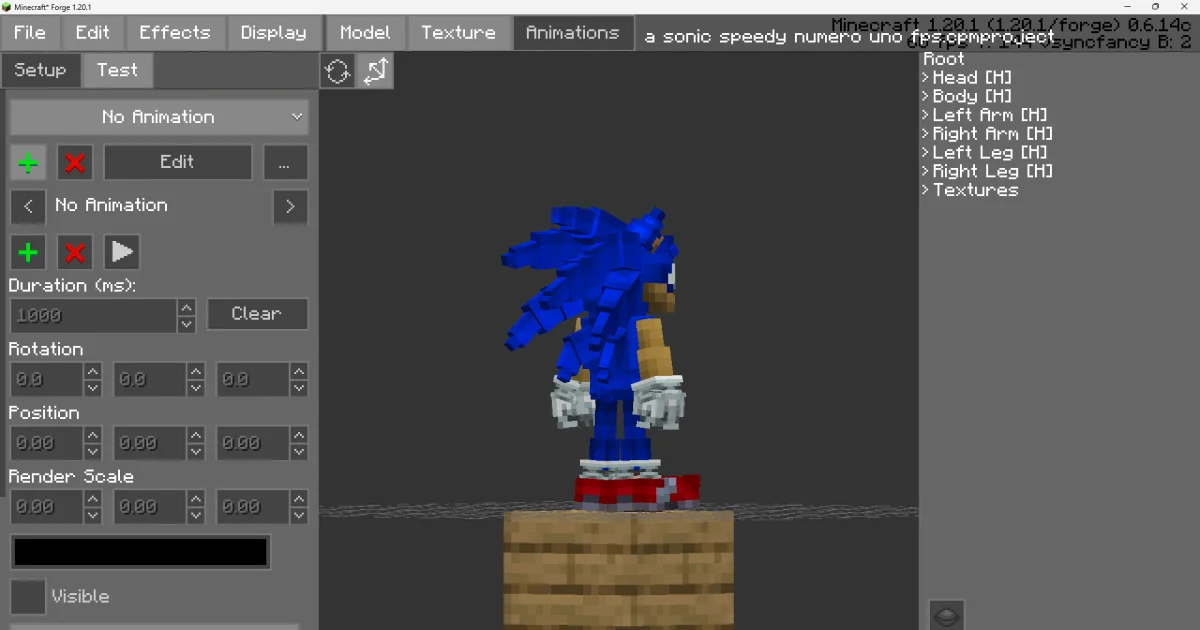
Task: Click the Clear button
Action: [257, 314]
